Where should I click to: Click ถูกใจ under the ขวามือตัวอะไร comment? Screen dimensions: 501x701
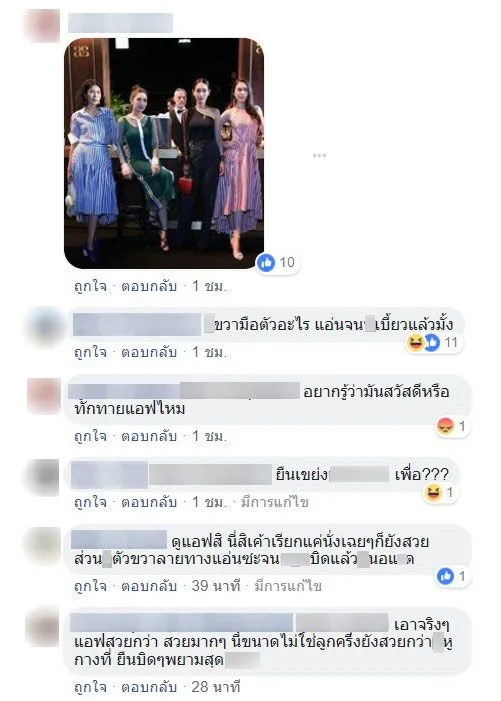point(90,352)
